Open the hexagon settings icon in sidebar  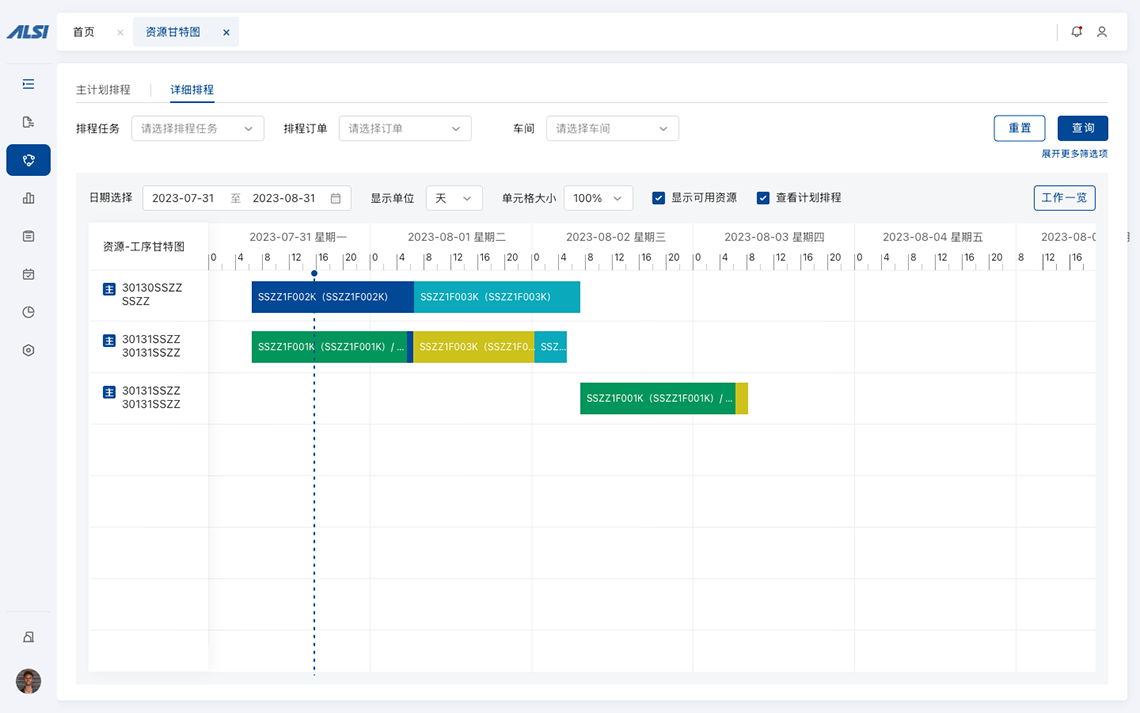tap(28, 350)
